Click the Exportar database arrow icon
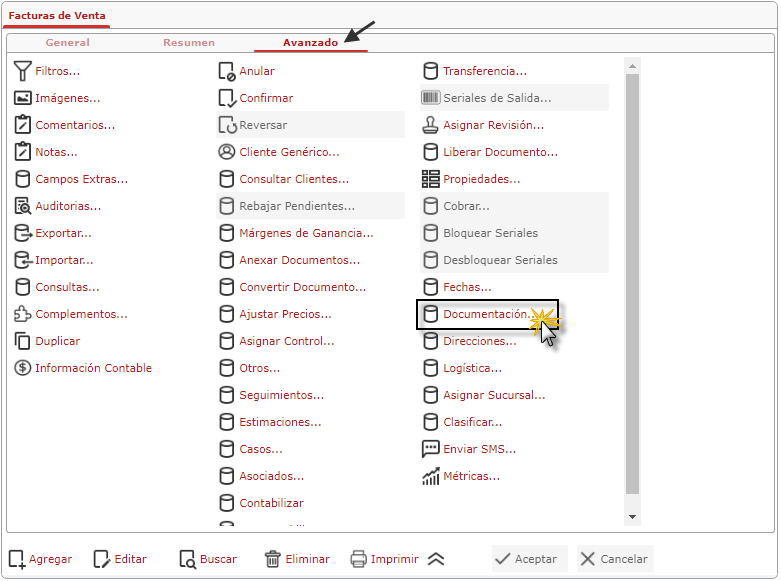The image size is (781, 581). pyautogui.click(x=23, y=233)
